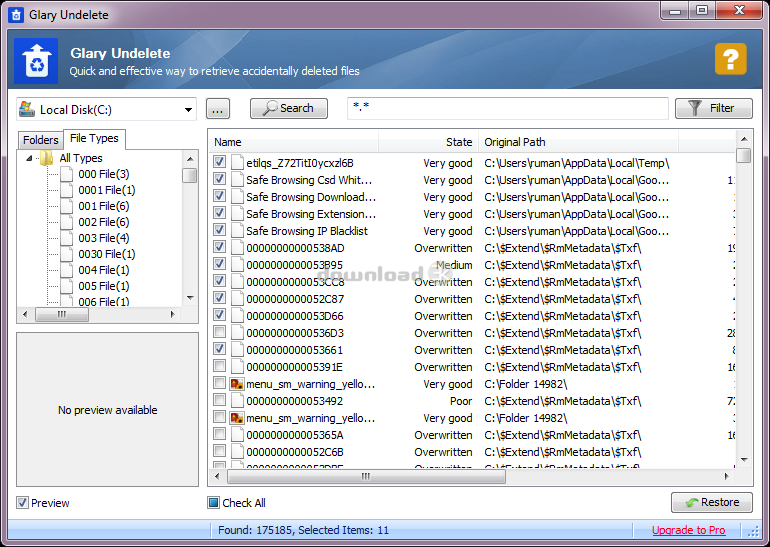Sort by Name column header
770x547 pixels.
pos(294,142)
